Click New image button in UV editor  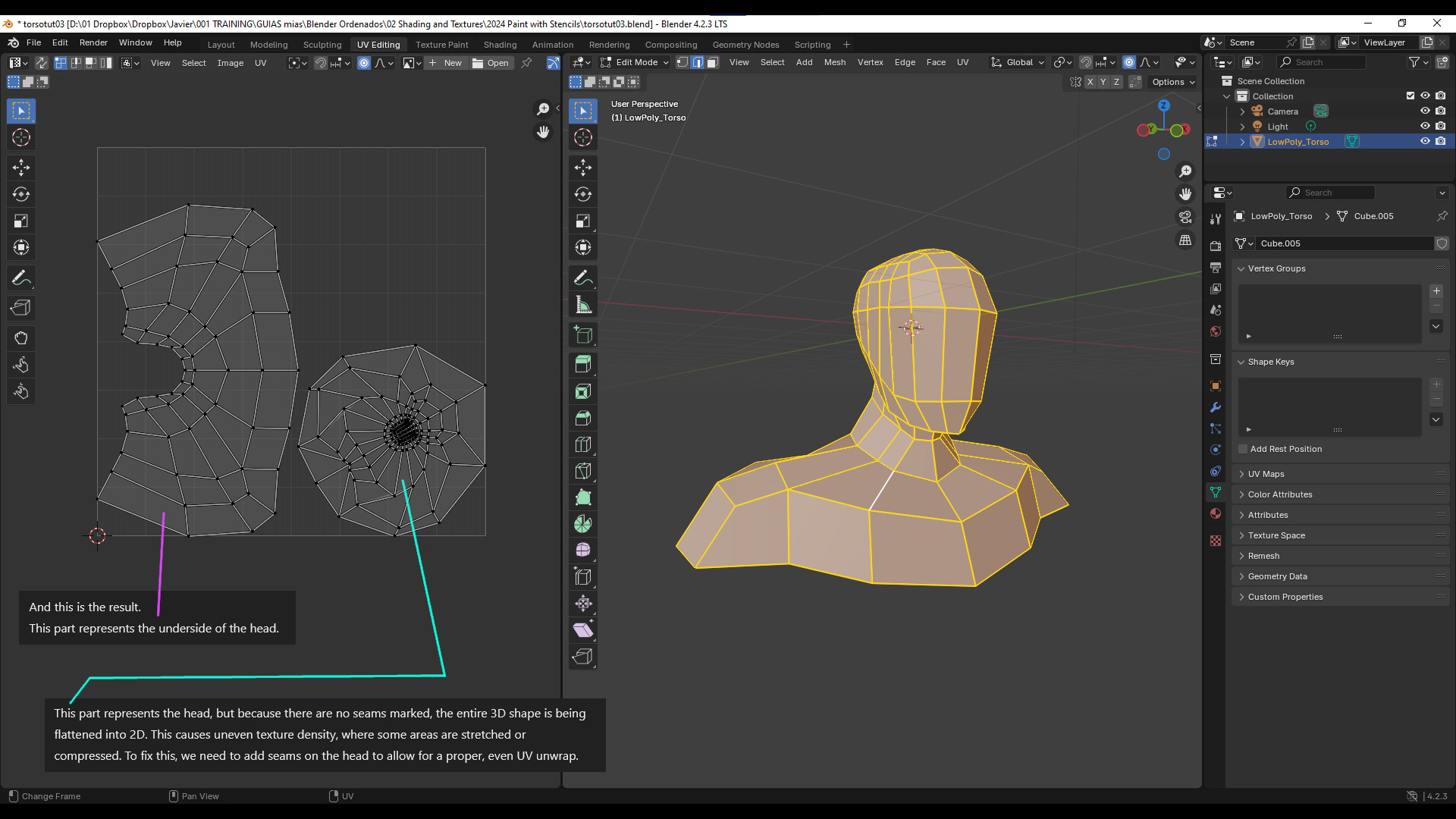446,63
